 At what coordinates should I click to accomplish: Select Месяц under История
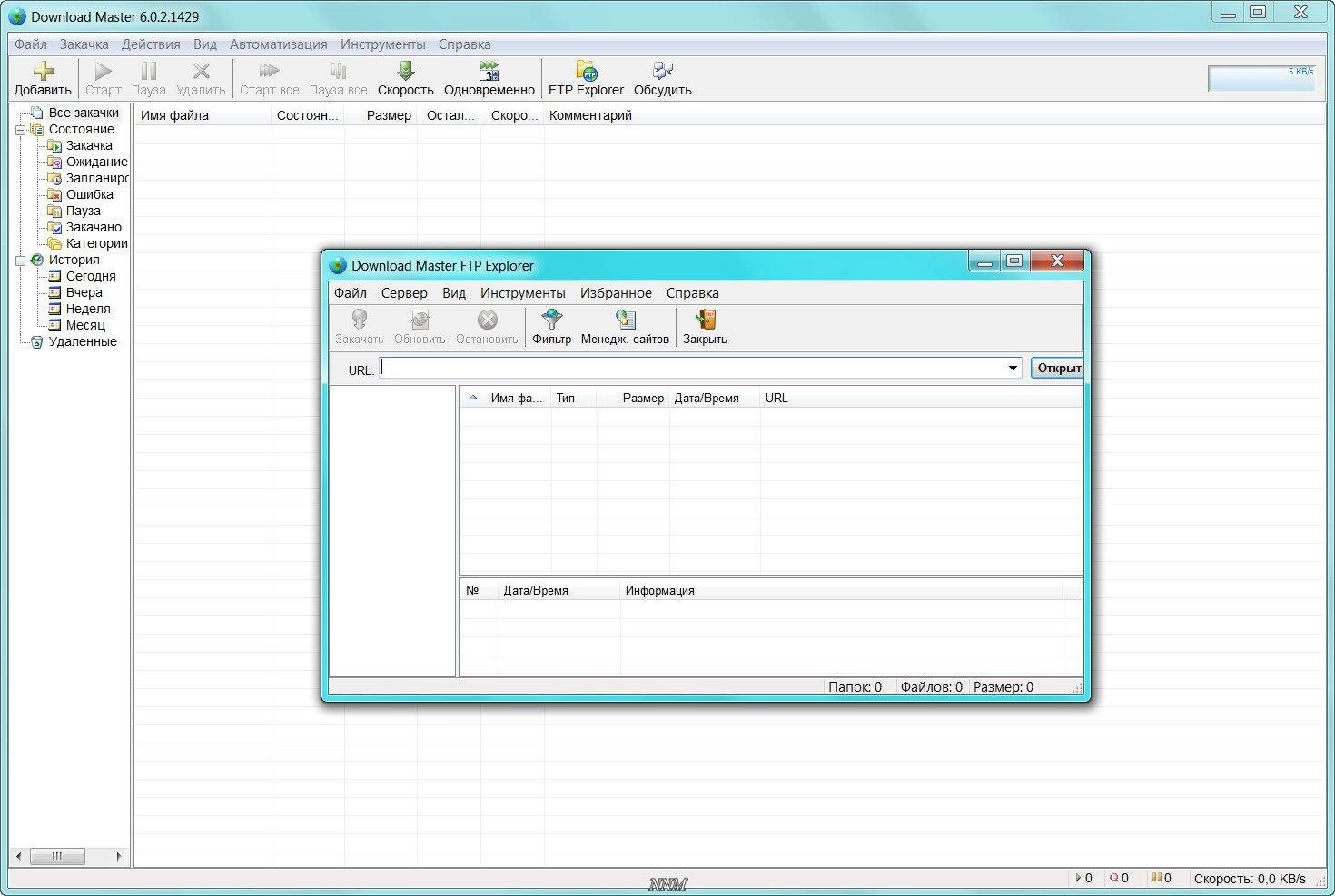[x=85, y=325]
